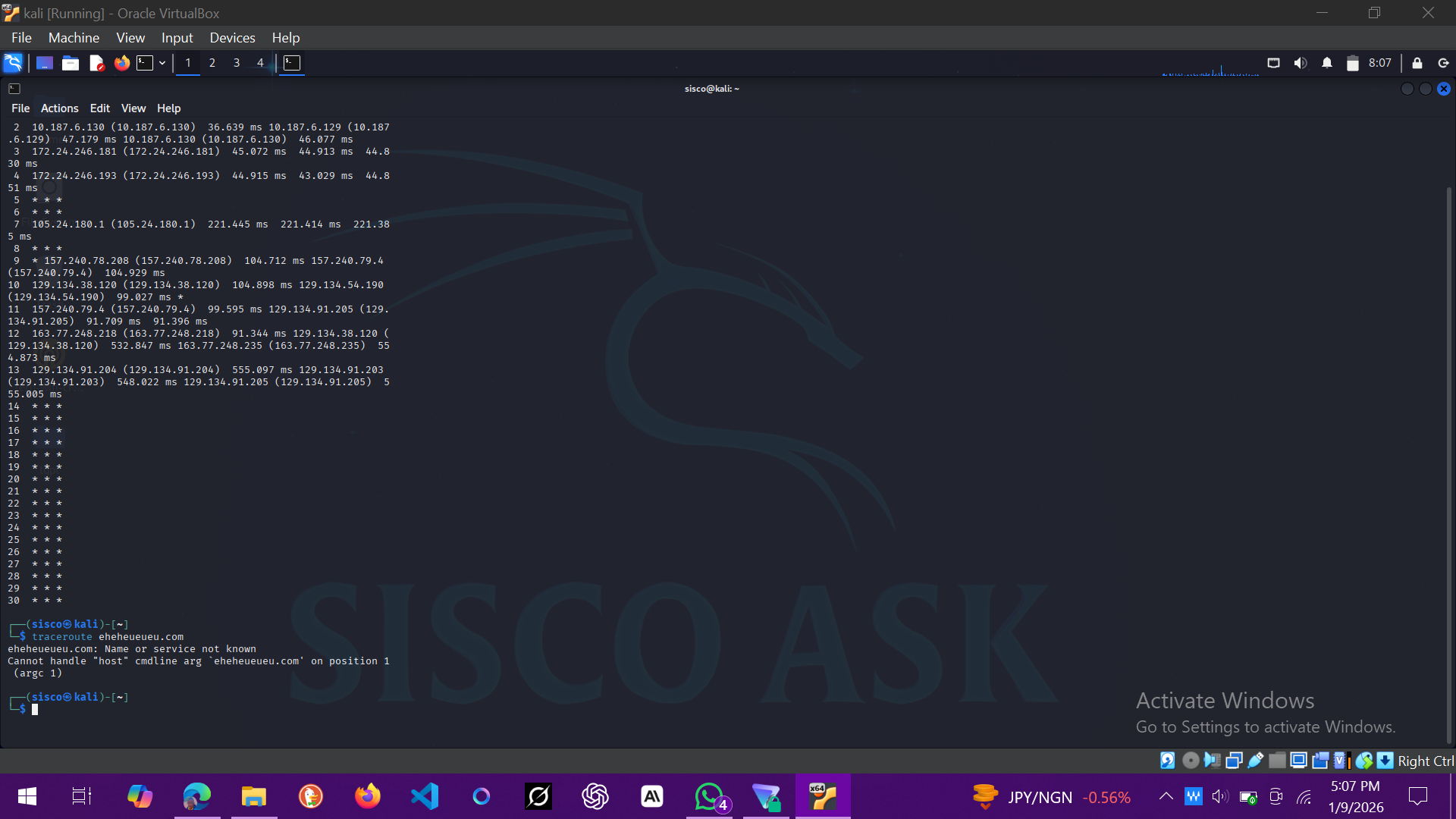Image resolution: width=1456 pixels, height=819 pixels.
Task: Open the terminal Actions menu
Action: (x=59, y=108)
